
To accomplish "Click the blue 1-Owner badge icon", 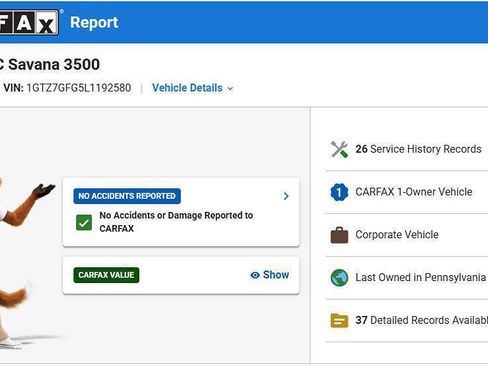I will click(339, 192).
